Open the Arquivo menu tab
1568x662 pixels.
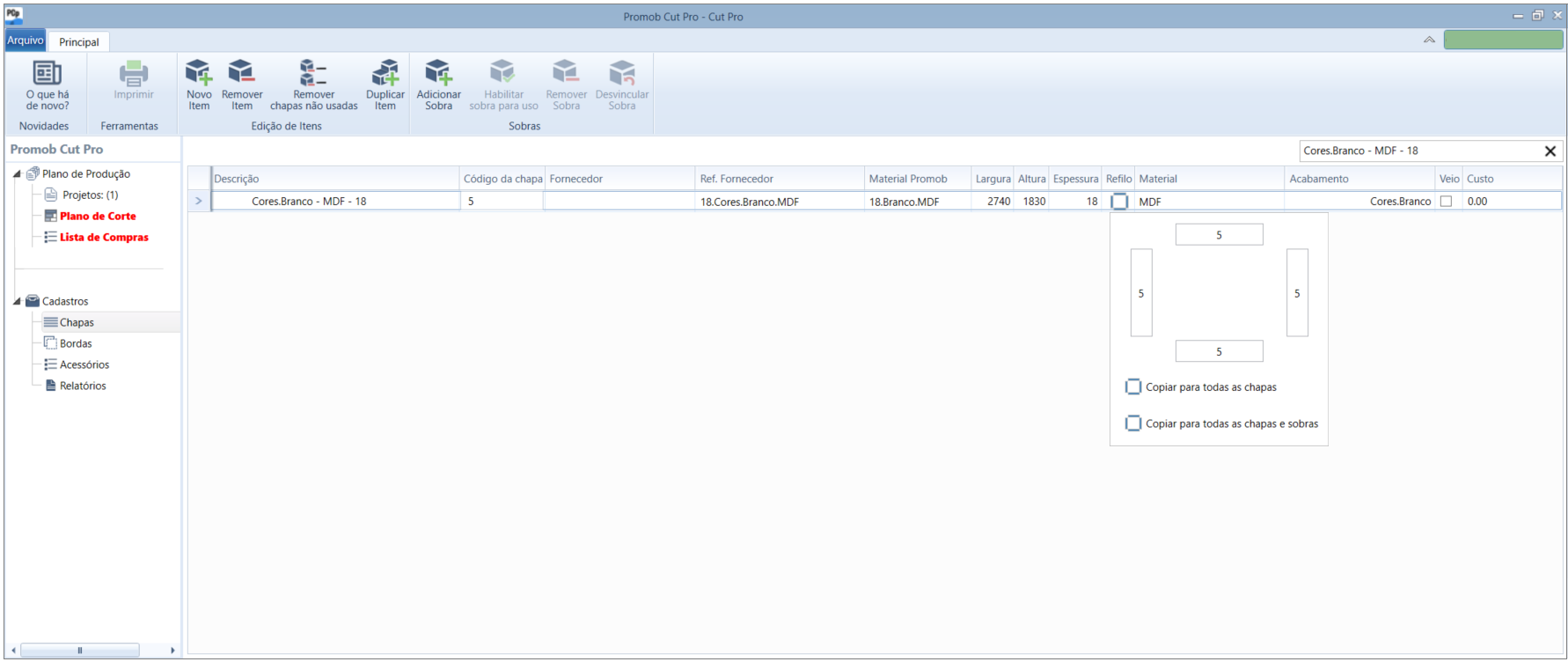[x=26, y=40]
